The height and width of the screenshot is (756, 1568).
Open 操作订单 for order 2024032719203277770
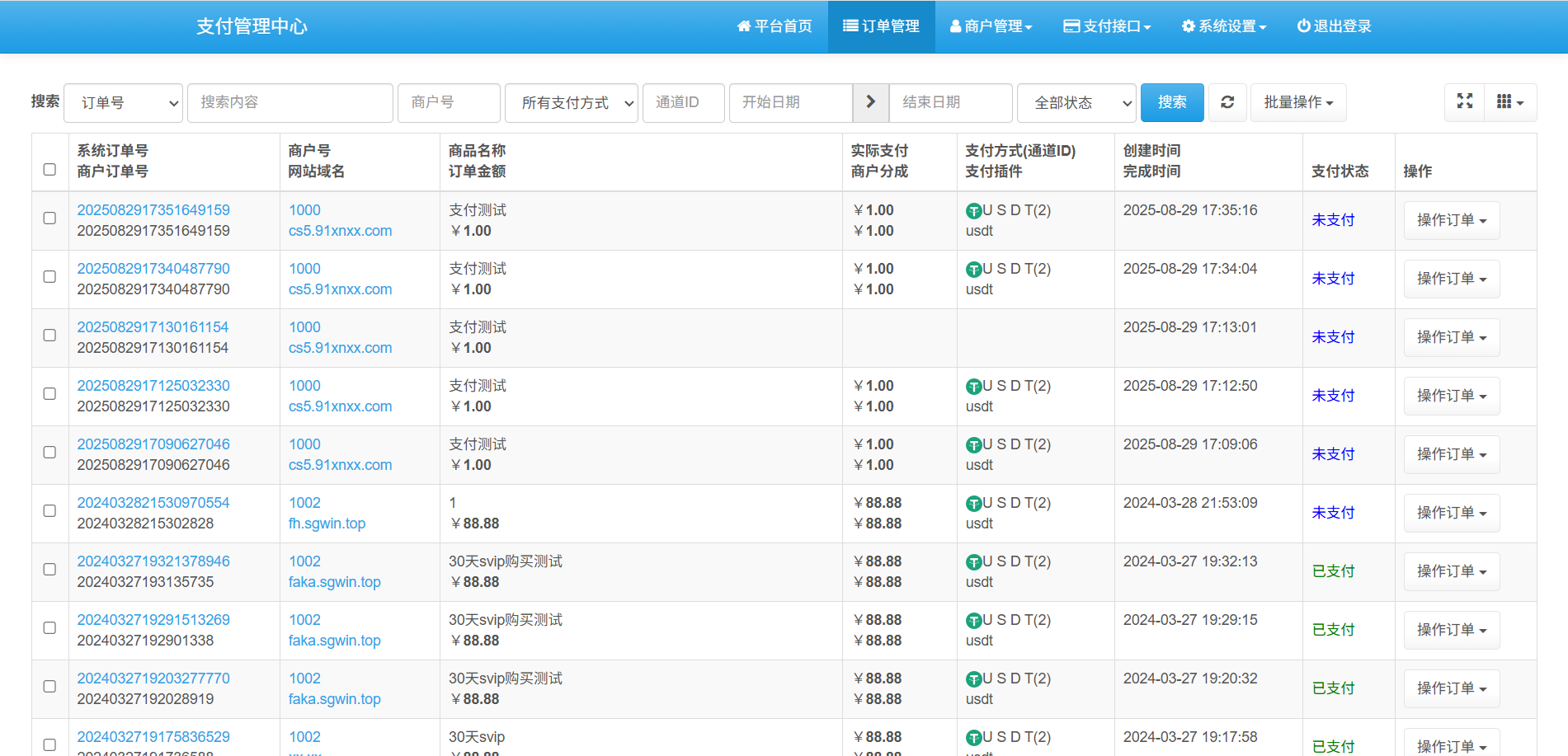click(x=1452, y=688)
